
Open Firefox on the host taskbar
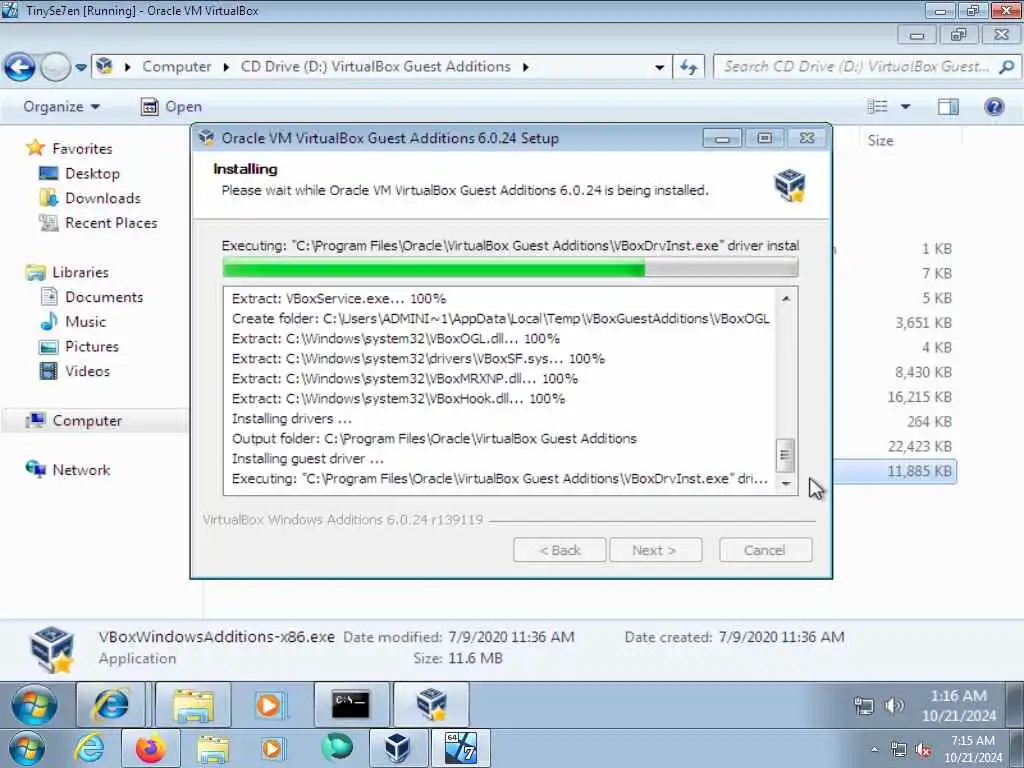pyautogui.click(x=150, y=749)
